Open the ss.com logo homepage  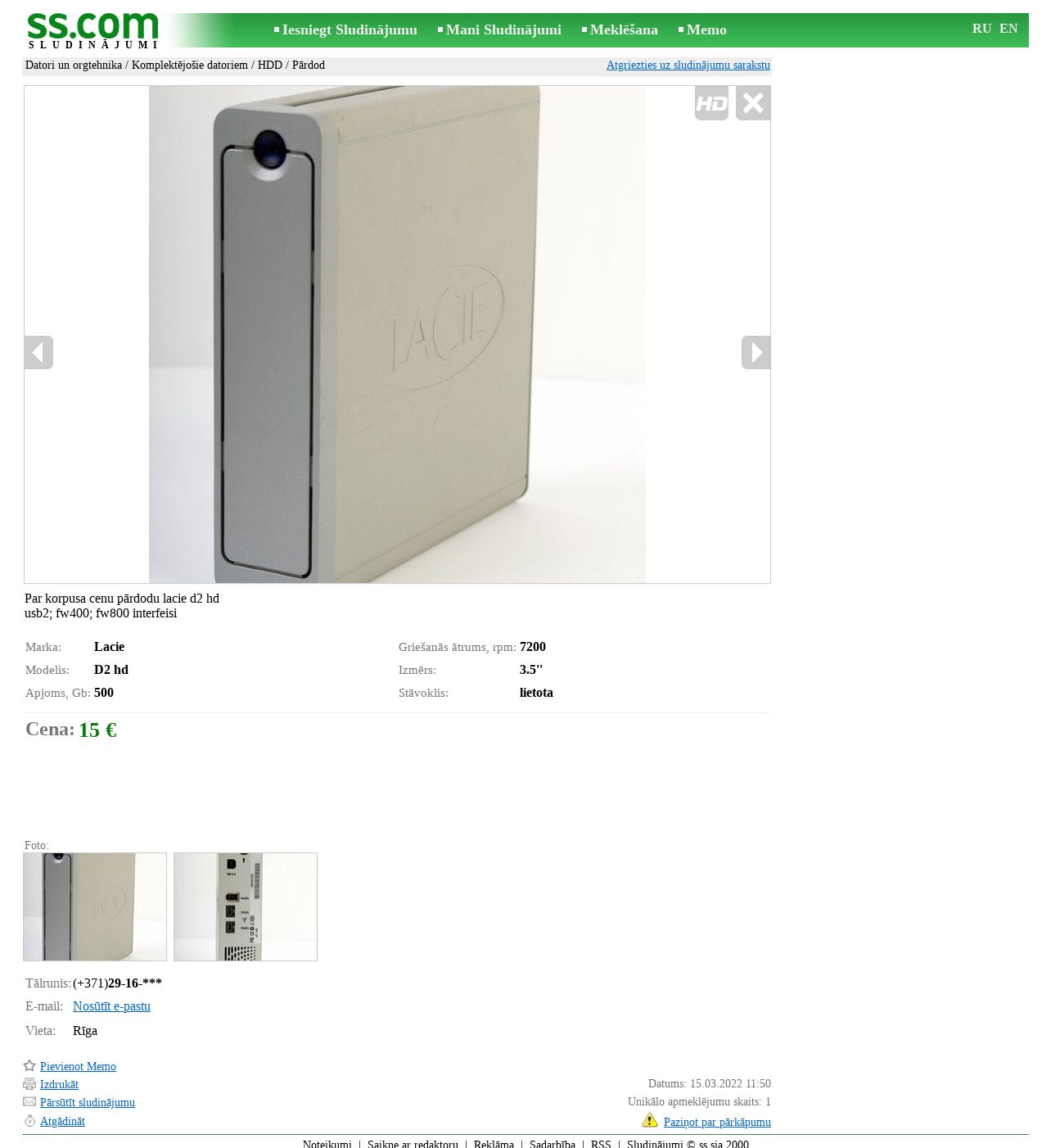(x=92, y=30)
